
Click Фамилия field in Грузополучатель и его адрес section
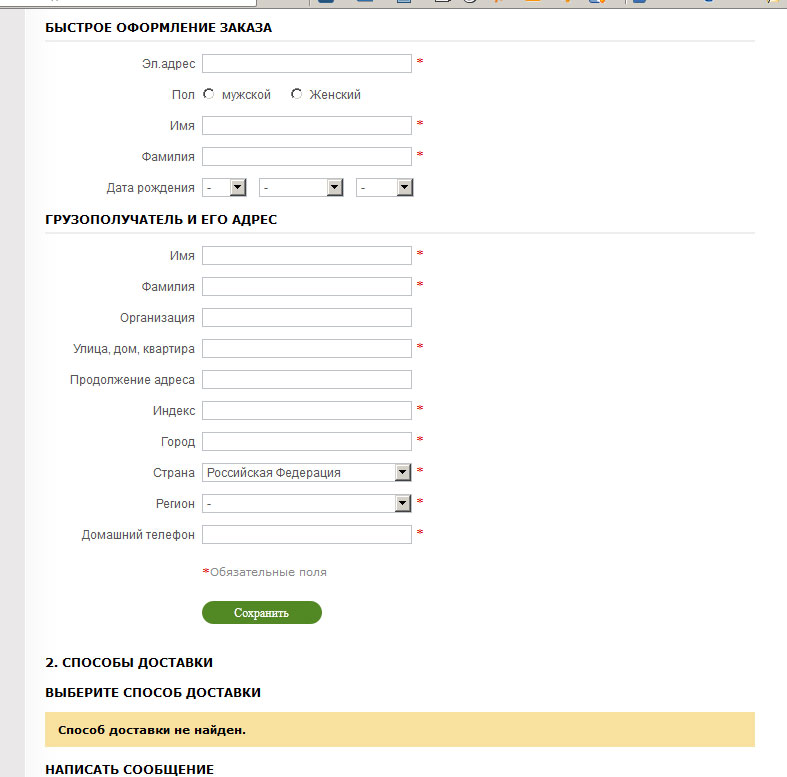[x=307, y=287]
